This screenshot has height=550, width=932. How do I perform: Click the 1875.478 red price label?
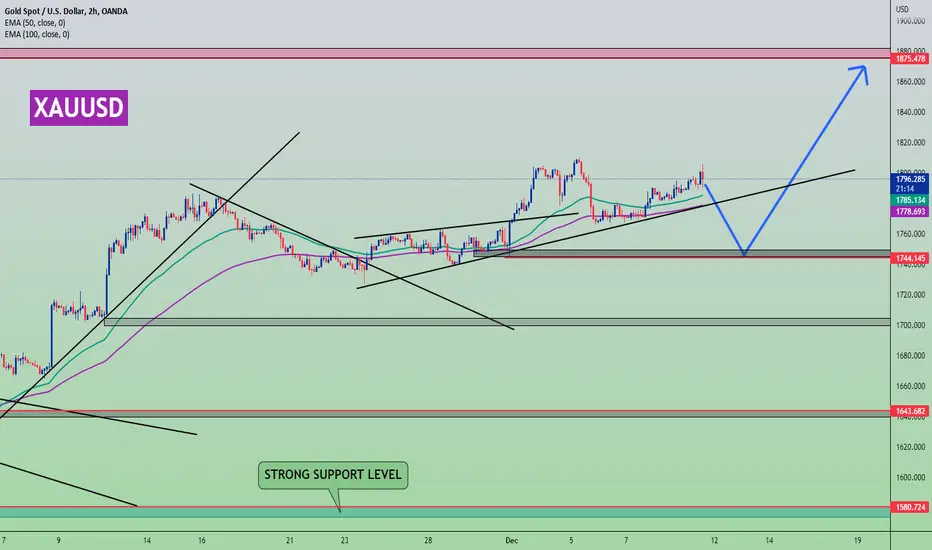(x=910, y=59)
